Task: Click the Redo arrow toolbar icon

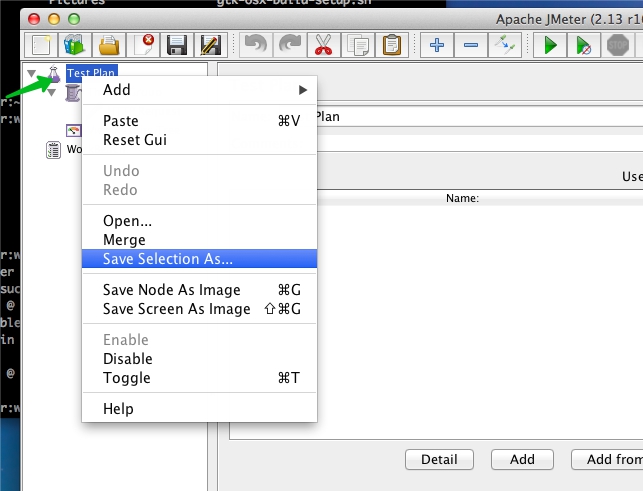Action: pyautogui.click(x=290, y=45)
